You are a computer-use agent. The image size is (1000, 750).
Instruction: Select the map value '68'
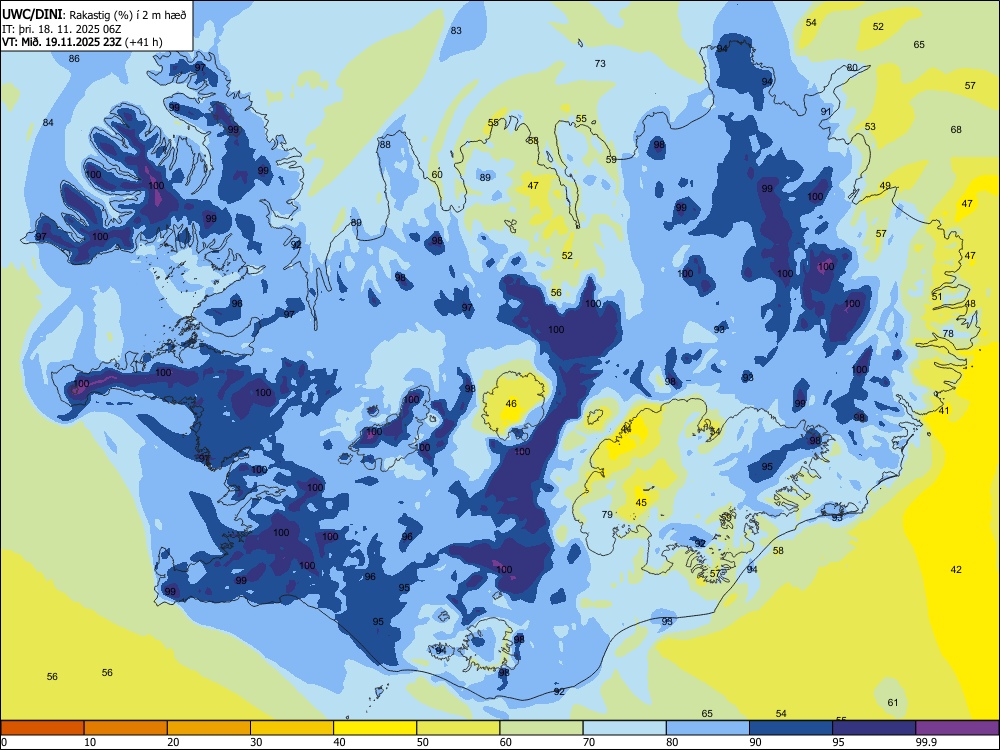point(956,129)
